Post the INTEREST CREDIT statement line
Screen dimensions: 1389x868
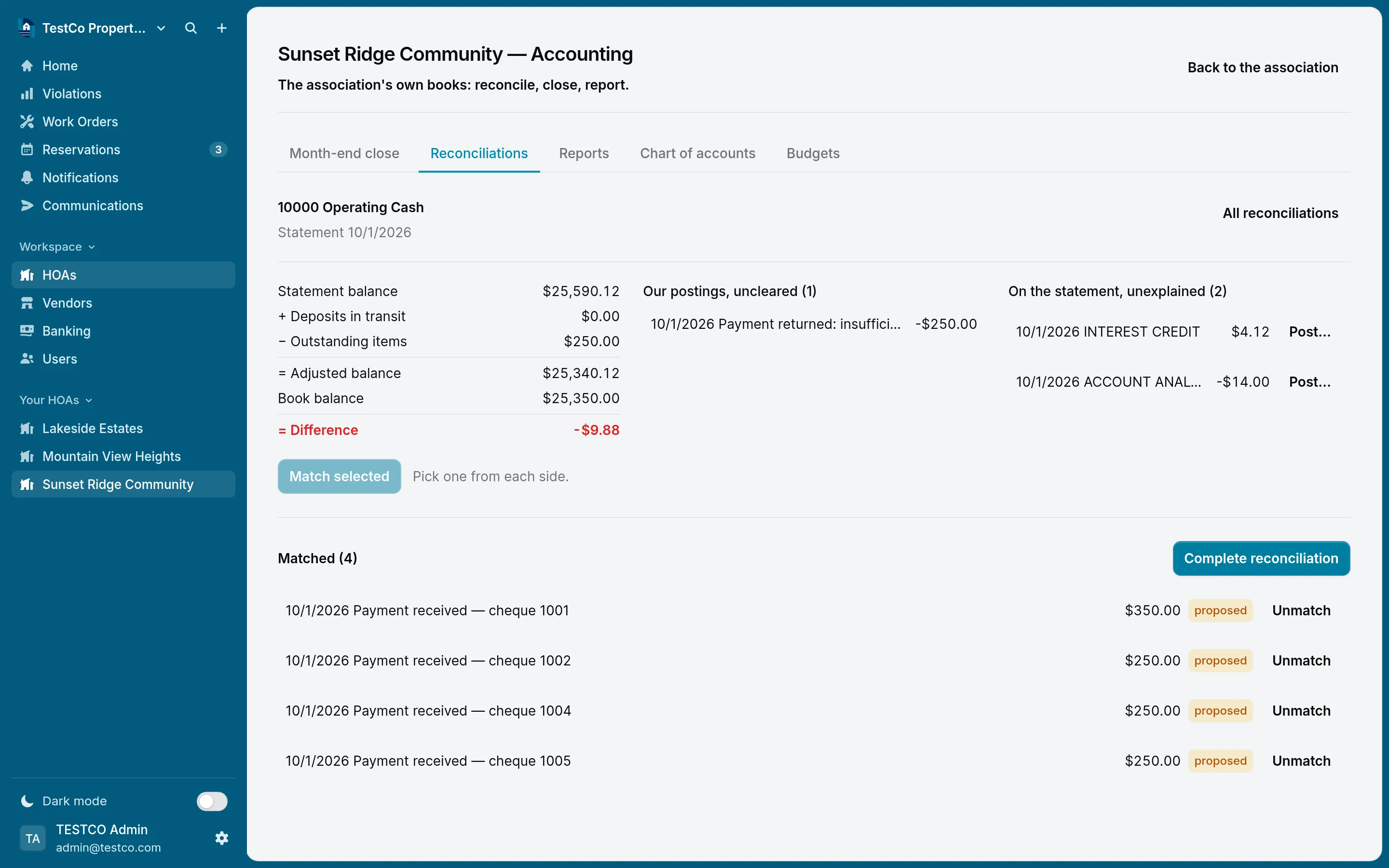1310,332
